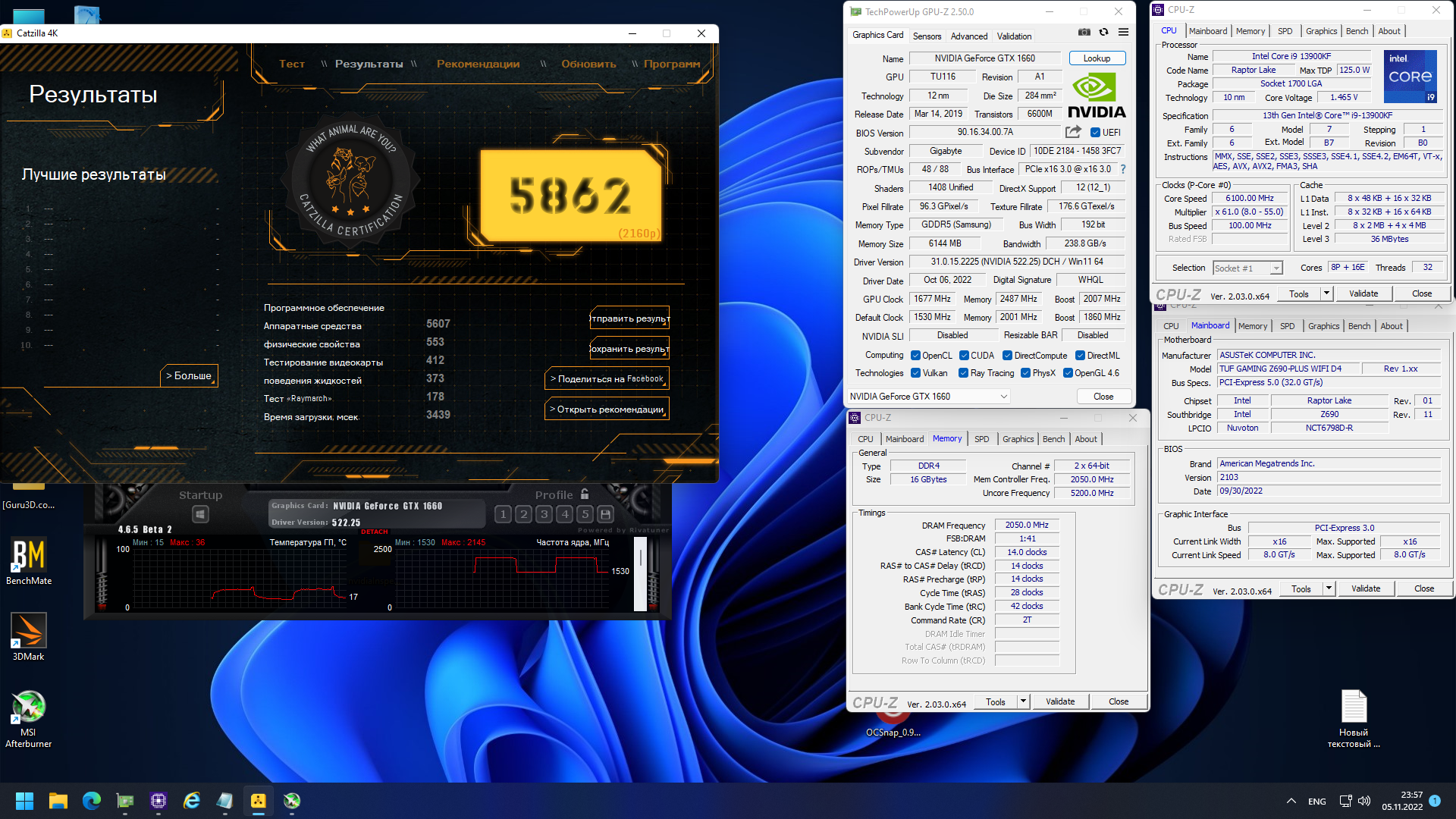
Task: Open Bench tab in CPU-Z CPU window
Action: (x=1357, y=31)
